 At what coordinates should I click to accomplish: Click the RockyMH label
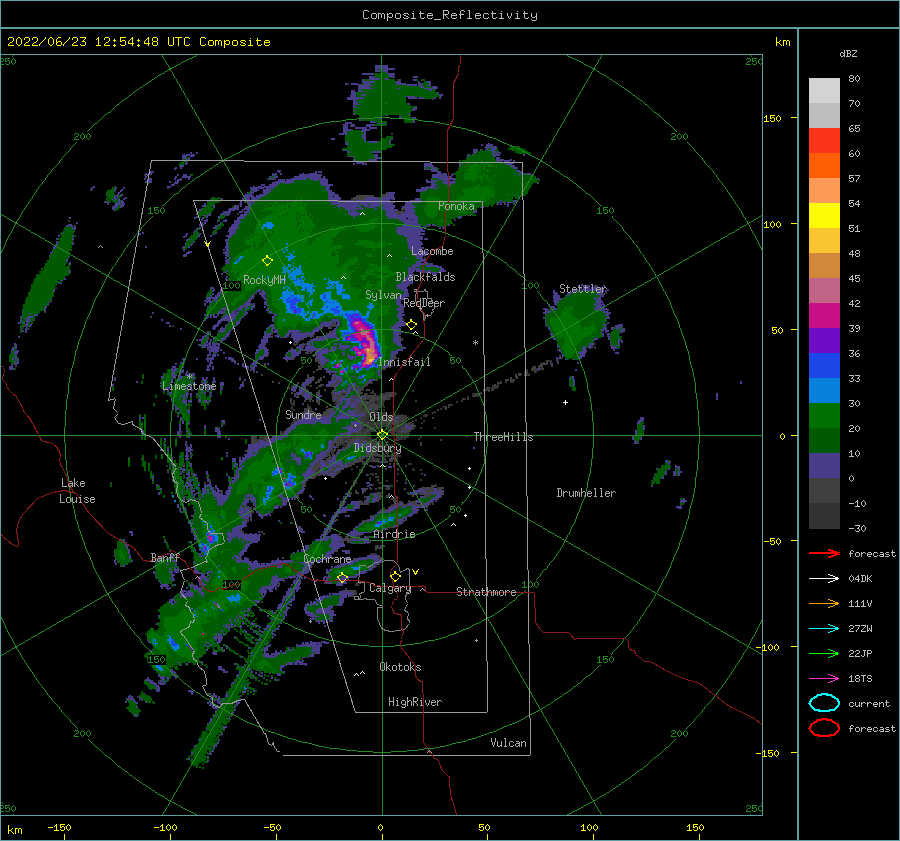pyautogui.click(x=264, y=280)
